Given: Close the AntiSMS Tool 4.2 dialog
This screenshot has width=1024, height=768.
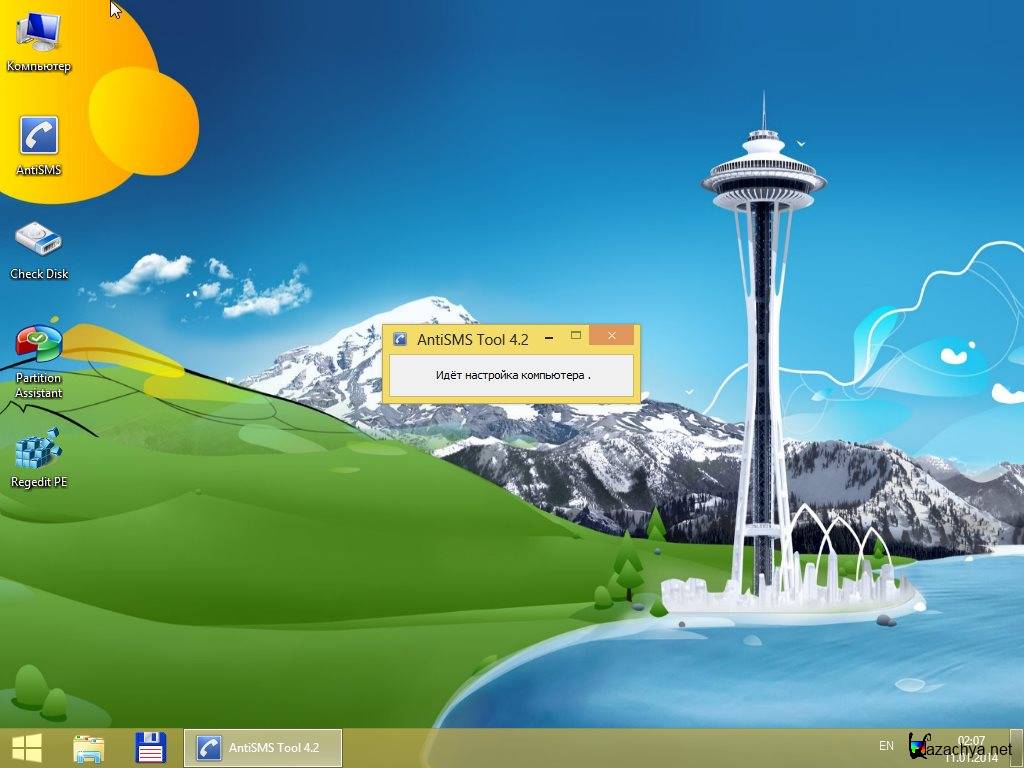Looking at the screenshot, I should click(x=611, y=337).
